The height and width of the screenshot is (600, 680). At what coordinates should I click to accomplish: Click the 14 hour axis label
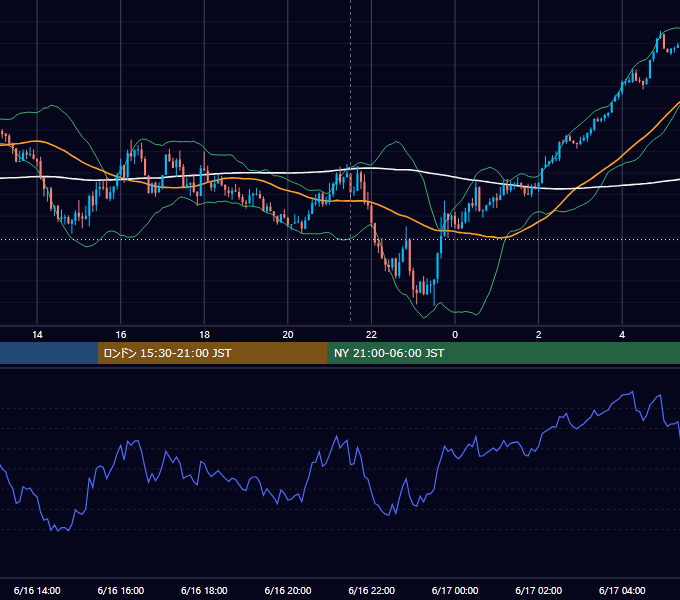click(37, 335)
